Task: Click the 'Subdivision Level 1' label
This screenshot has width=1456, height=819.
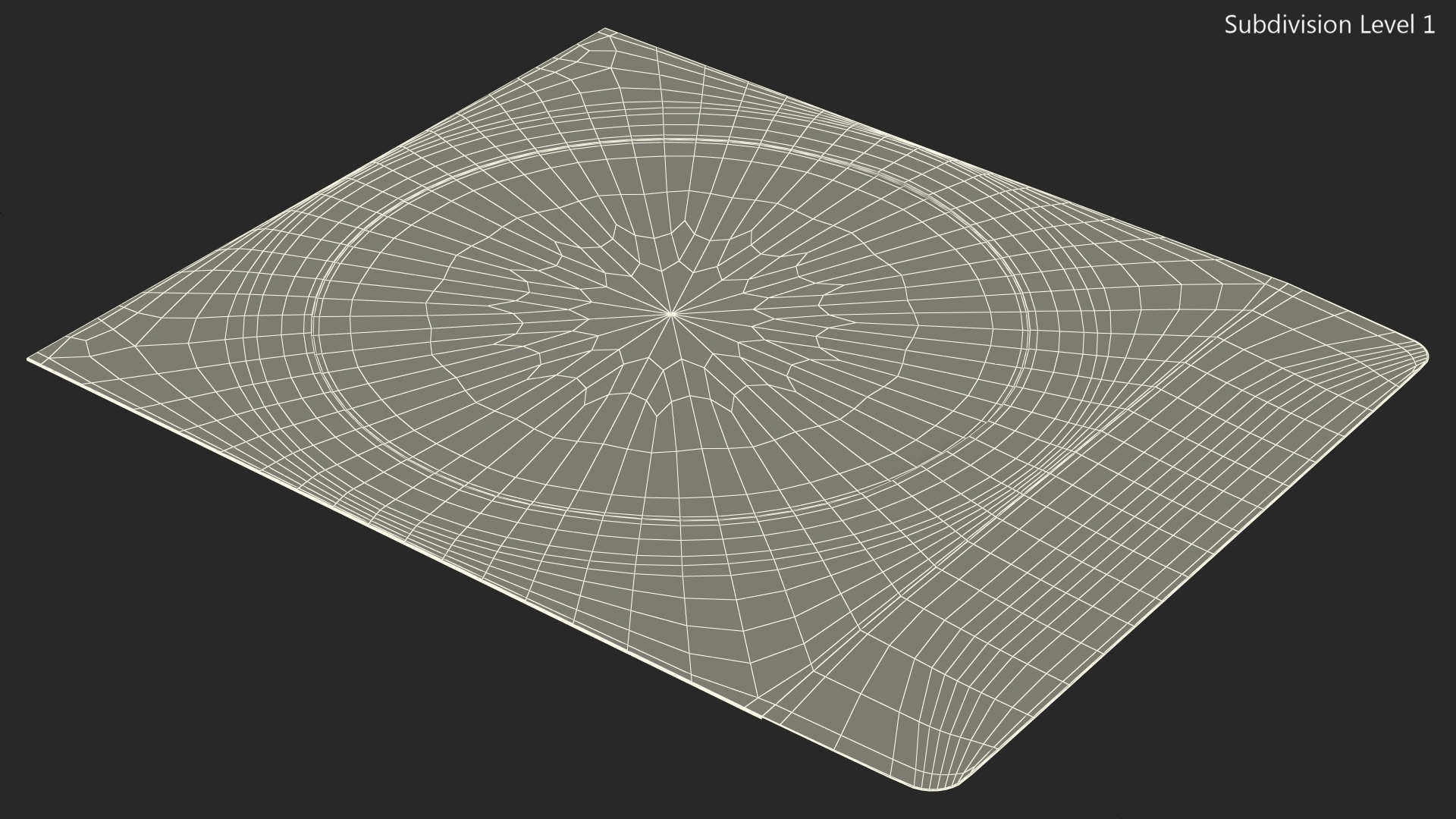Action: point(1329,25)
